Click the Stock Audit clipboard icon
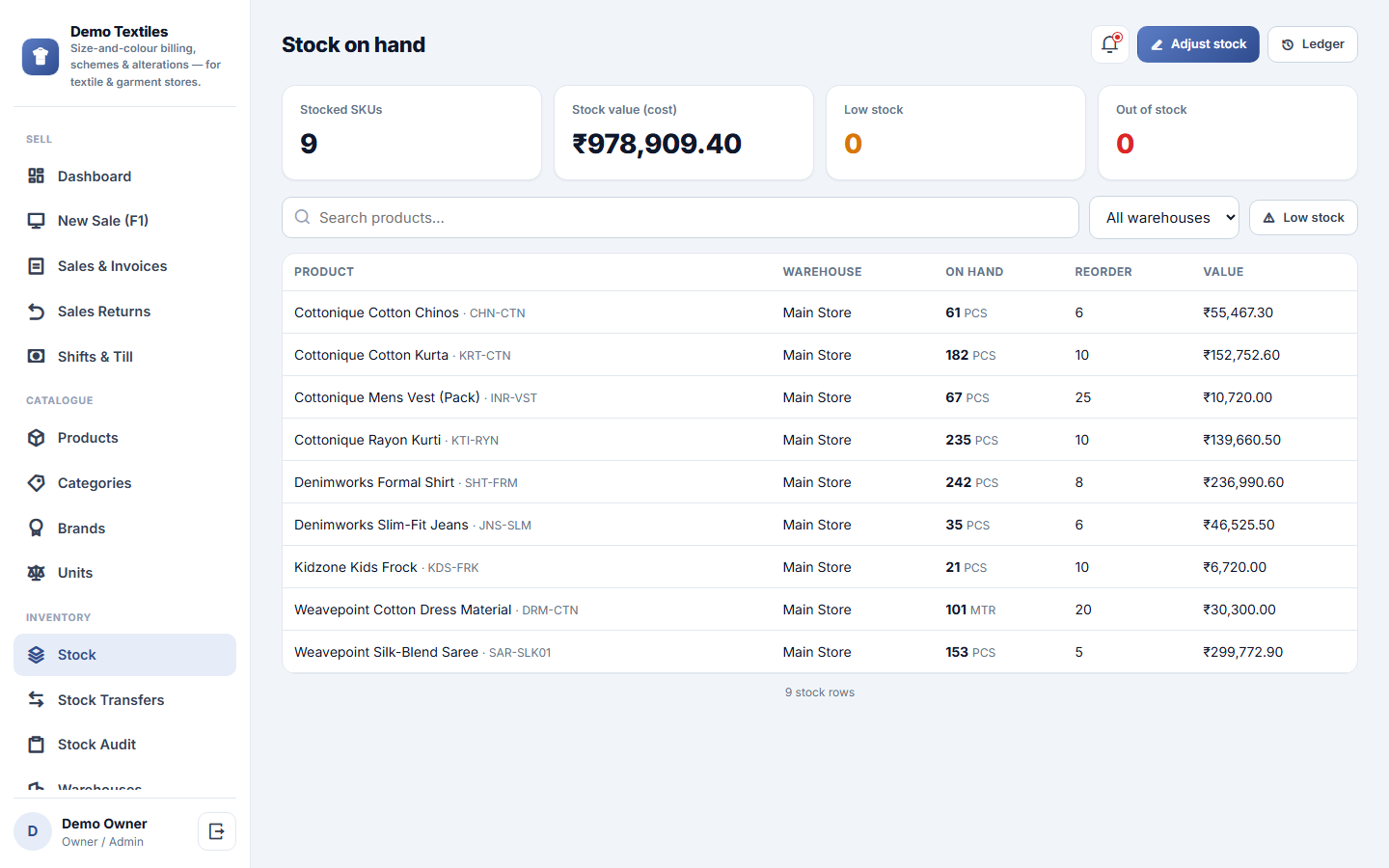The height and width of the screenshot is (868, 1389). [37, 745]
